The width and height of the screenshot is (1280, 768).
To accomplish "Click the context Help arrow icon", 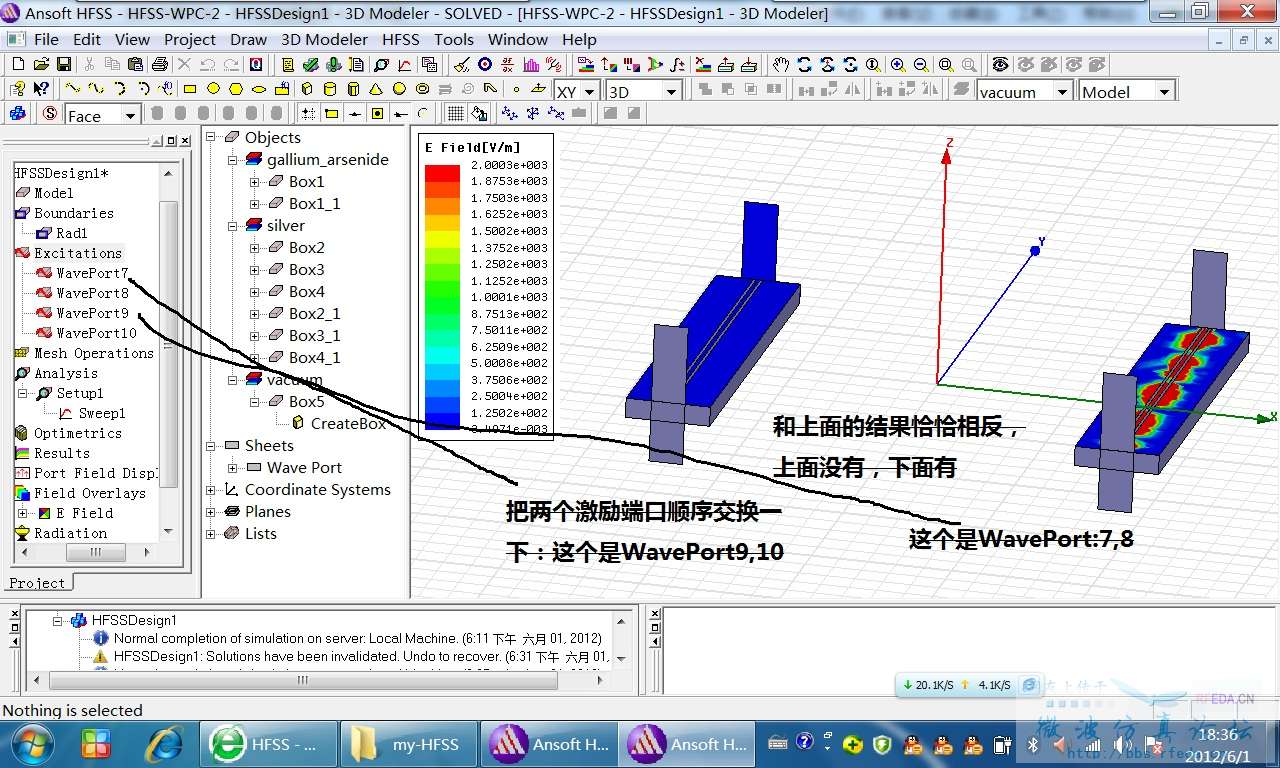I will [41, 89].
